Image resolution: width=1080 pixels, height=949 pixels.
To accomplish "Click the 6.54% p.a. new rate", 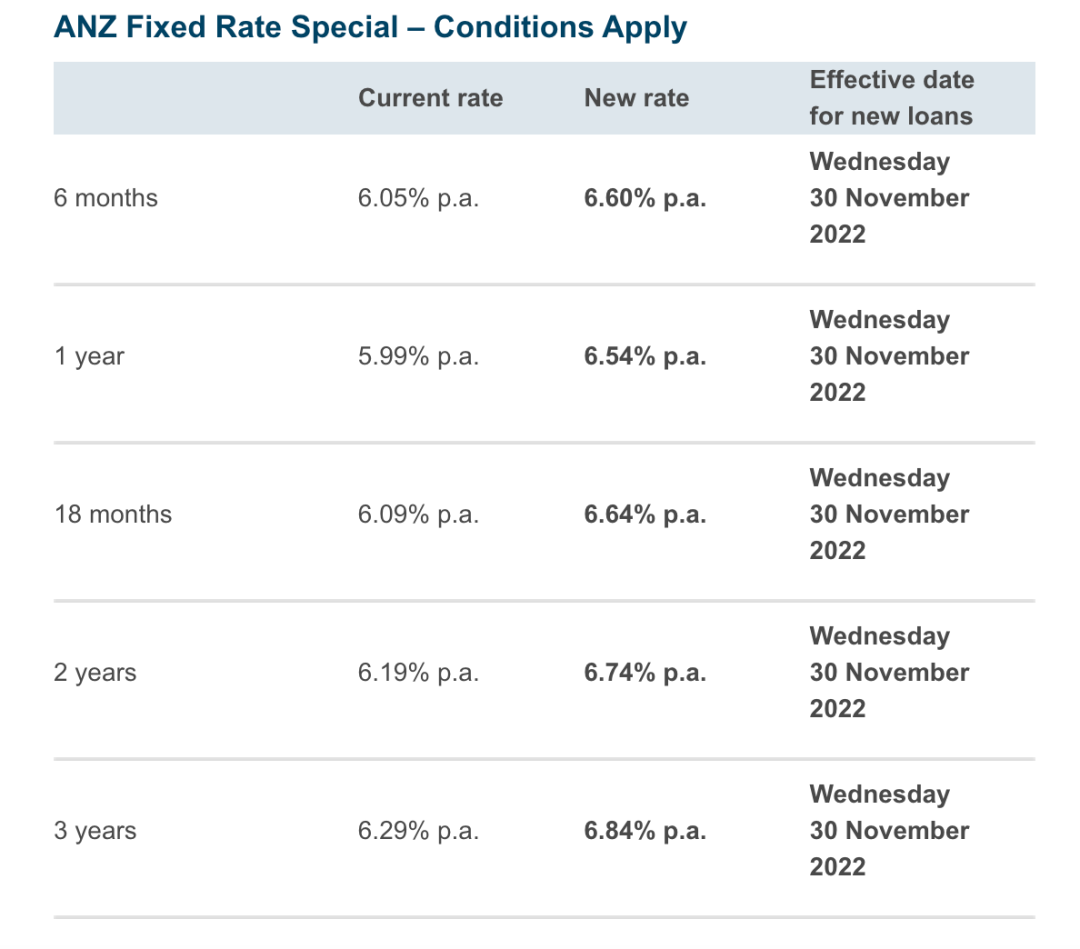I will tap(645, 357).
